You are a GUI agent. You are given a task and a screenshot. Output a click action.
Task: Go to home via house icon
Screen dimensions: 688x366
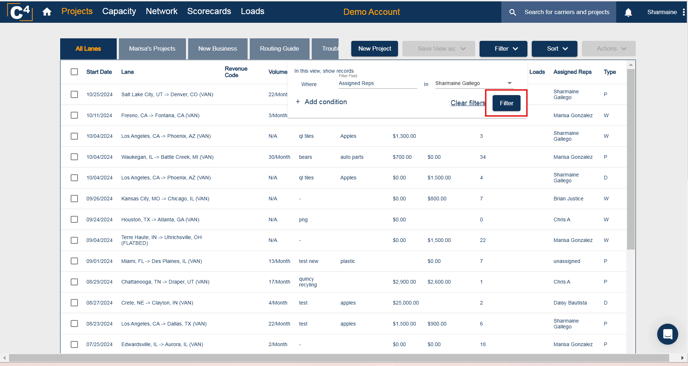coord(47,12)
